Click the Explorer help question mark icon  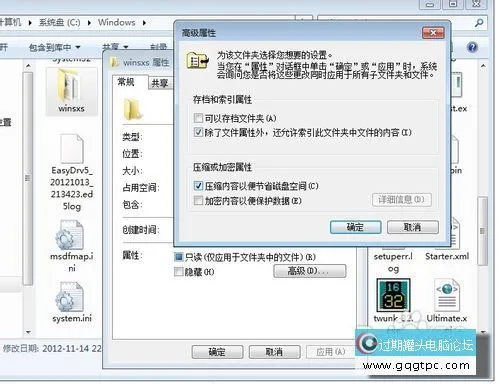point(472,47)
